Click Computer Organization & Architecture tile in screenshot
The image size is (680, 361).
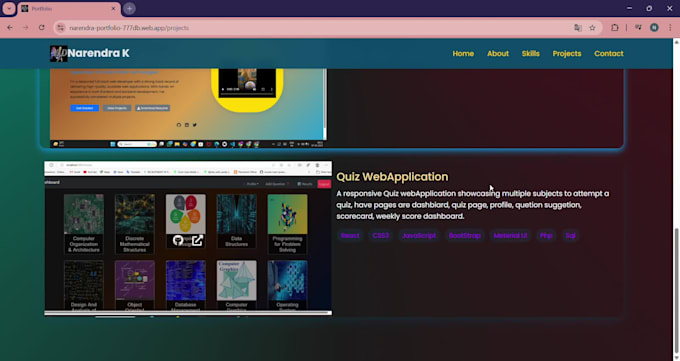[84, 223]
